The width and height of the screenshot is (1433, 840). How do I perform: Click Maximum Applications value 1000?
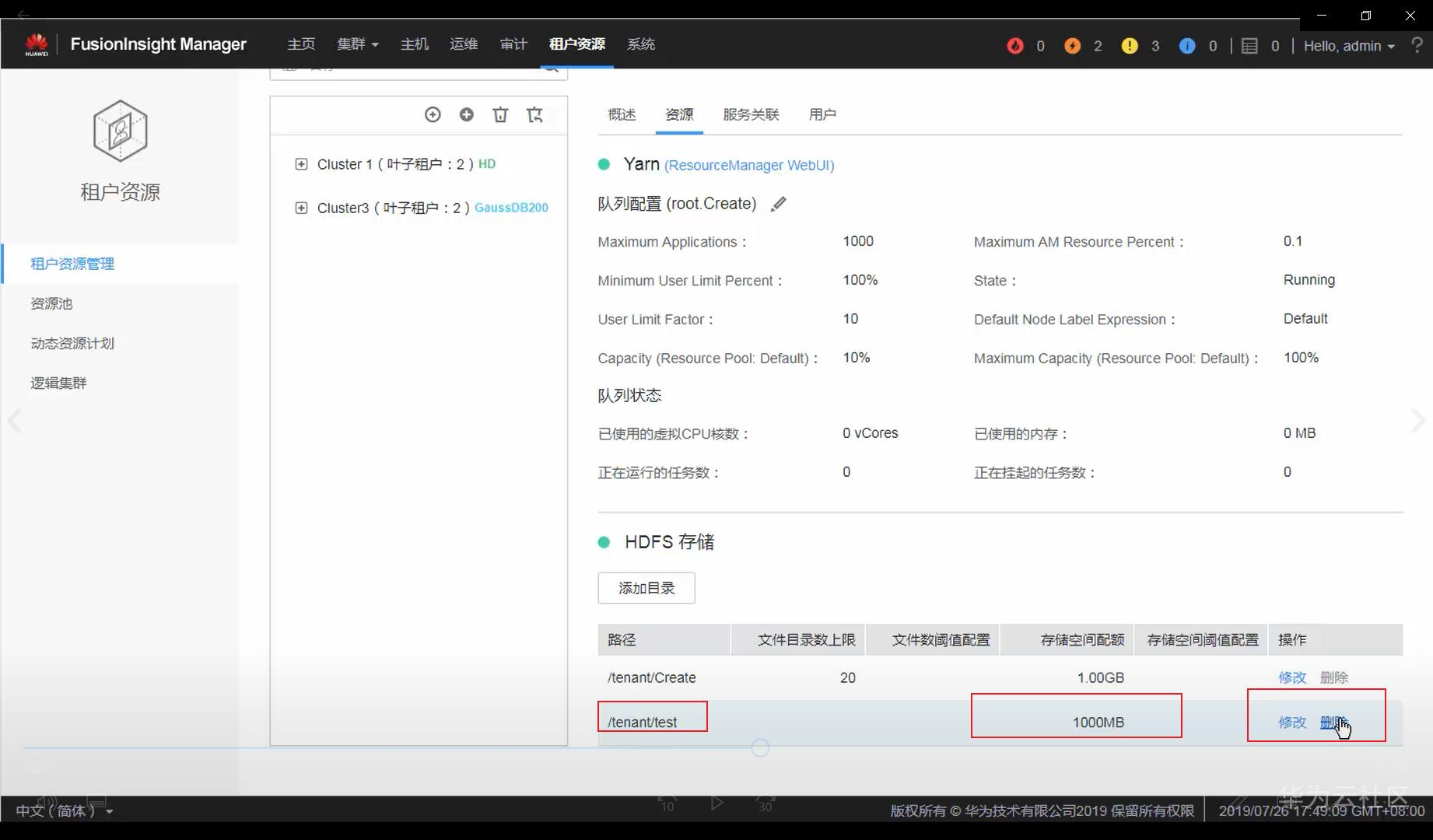[858, 241]
